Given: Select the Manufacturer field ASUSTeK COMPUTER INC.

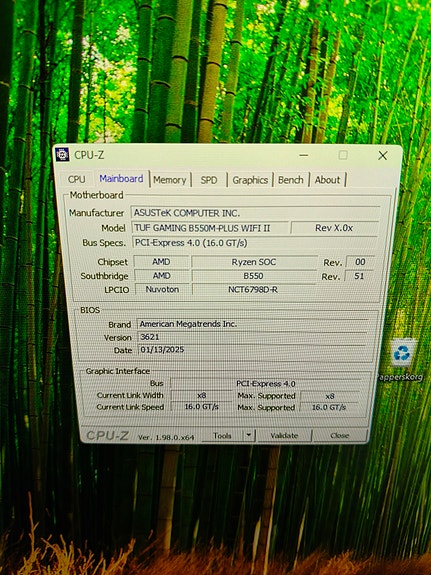Looking at the screenshot, I should click(x=255, y=213).
